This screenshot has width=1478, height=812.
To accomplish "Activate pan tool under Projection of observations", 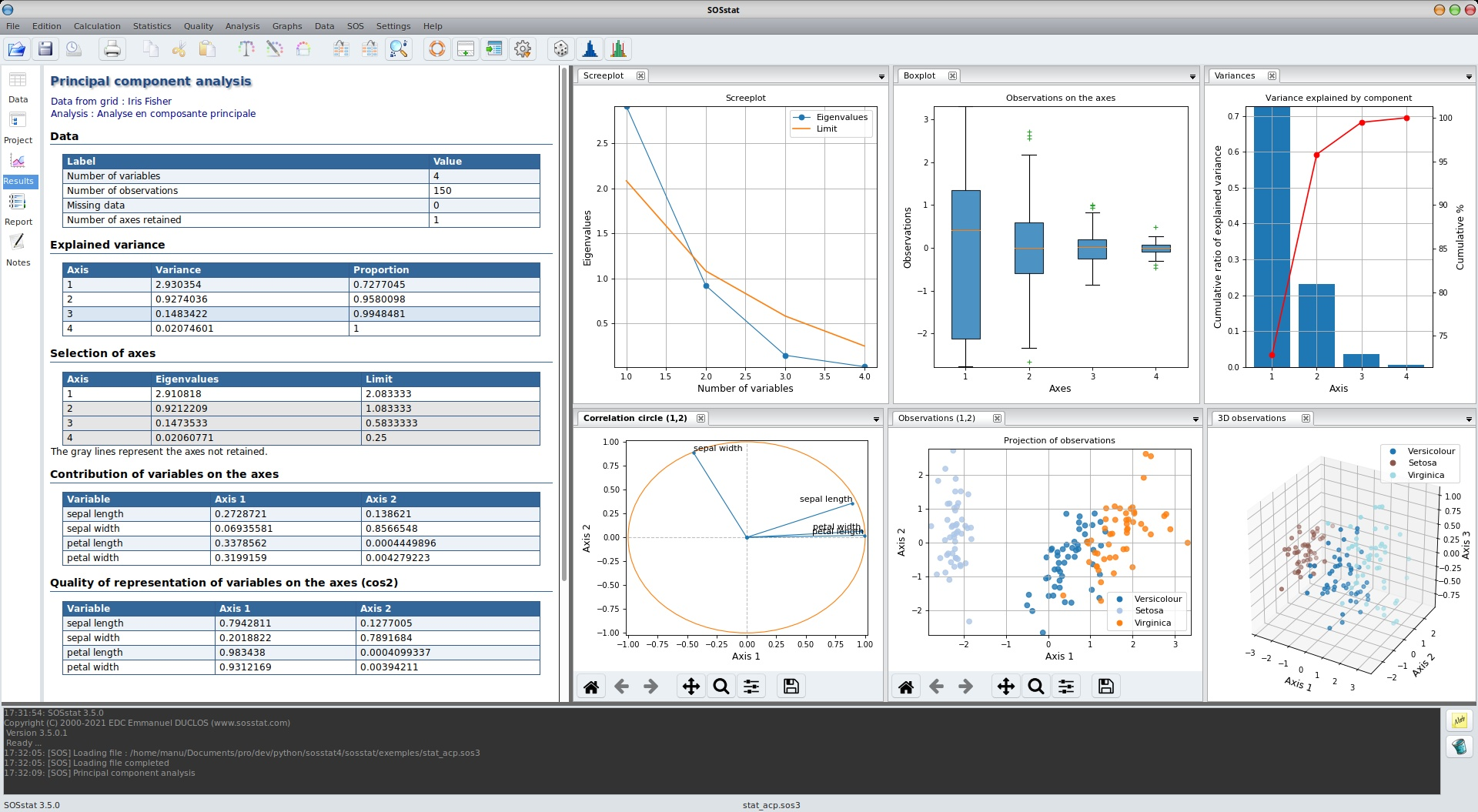I will pyautogui.click(x=1005, y=686).
